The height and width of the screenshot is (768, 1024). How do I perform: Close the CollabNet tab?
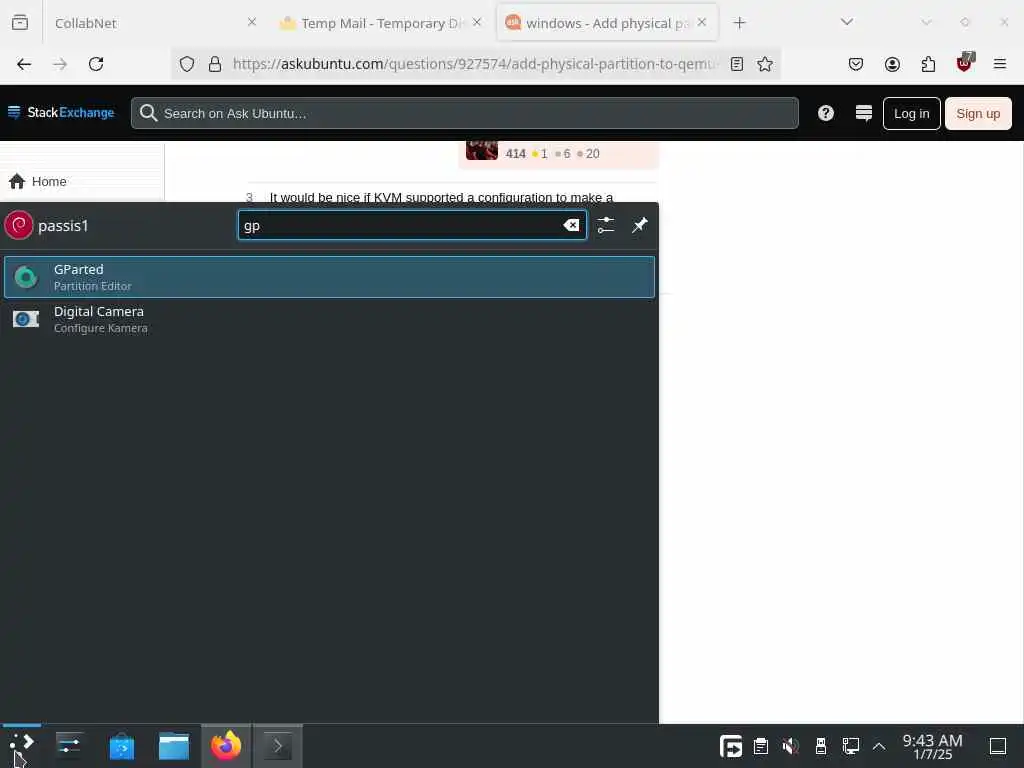(x=252, y=22)
